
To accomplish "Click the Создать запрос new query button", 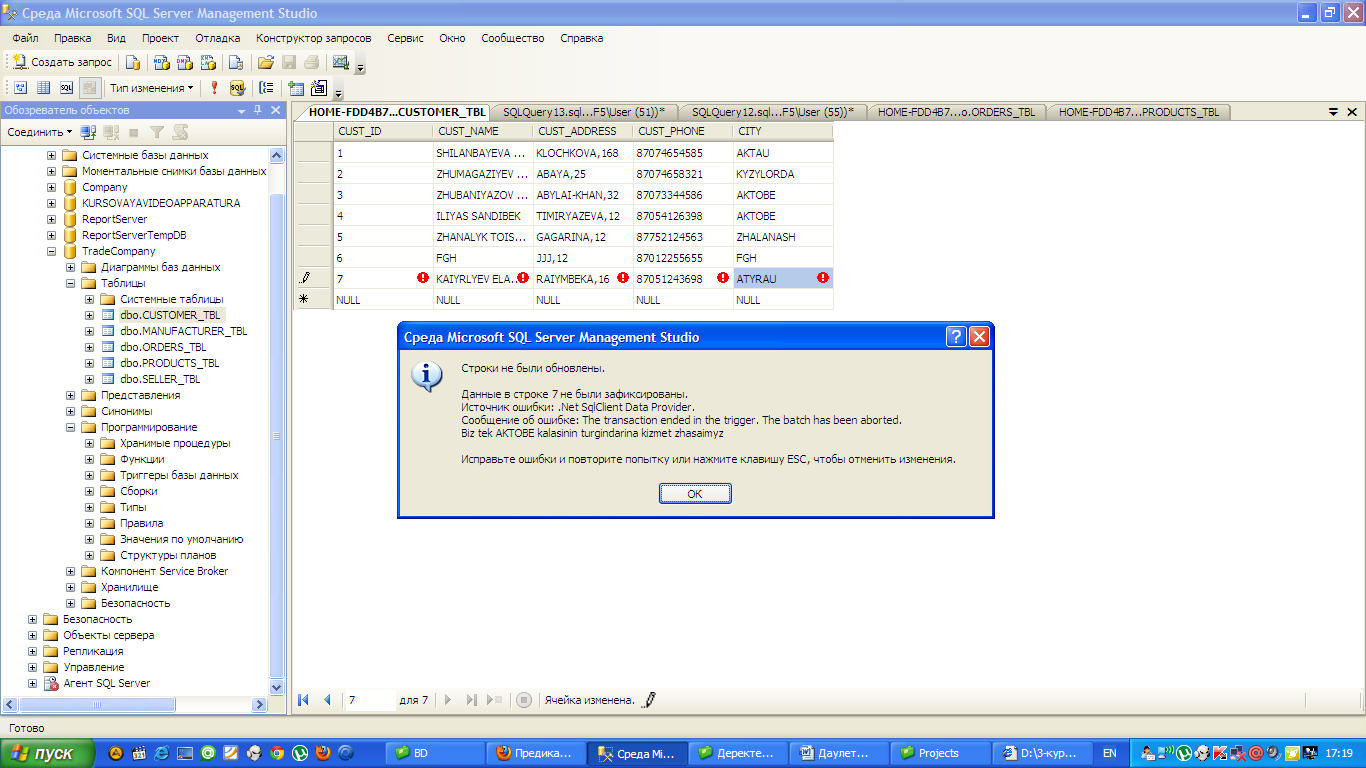I will pos(62,62).
